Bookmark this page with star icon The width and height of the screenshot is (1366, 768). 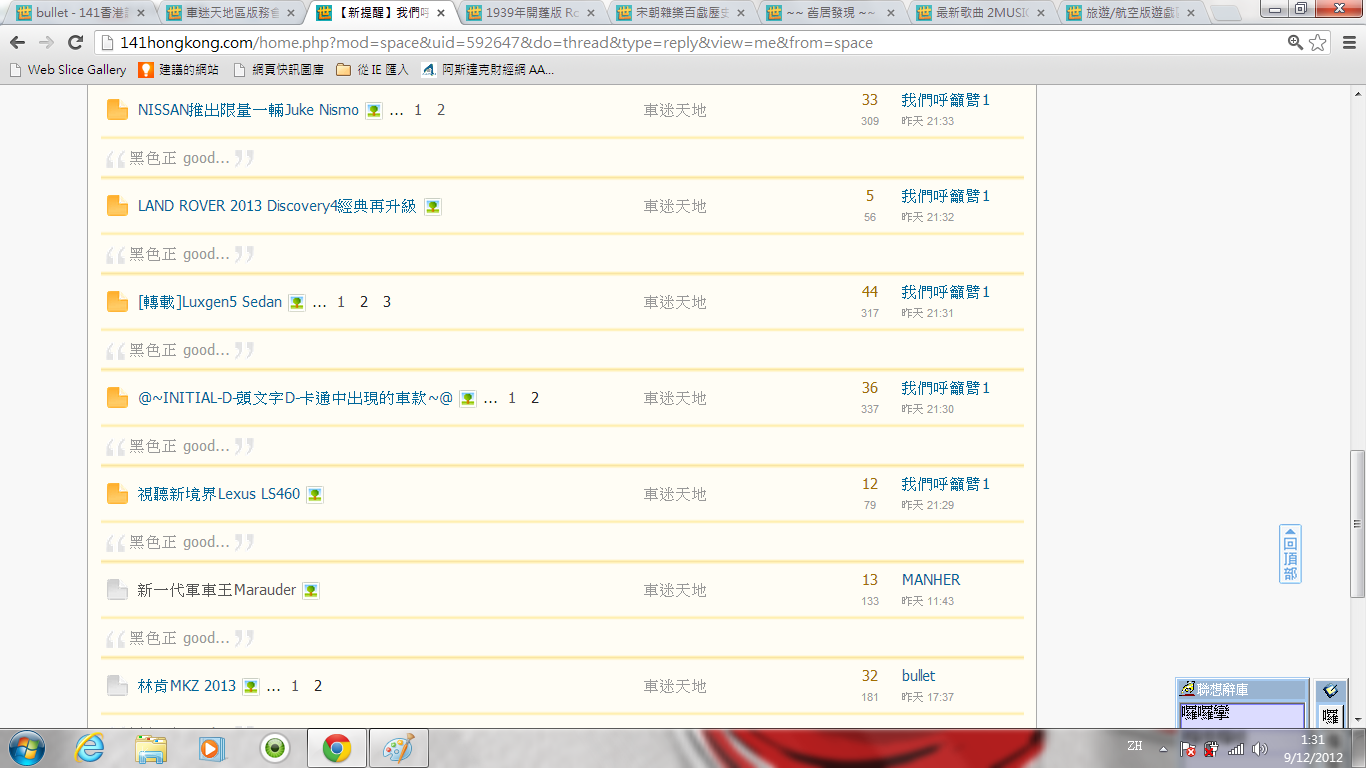click(x=1318, y=43)
